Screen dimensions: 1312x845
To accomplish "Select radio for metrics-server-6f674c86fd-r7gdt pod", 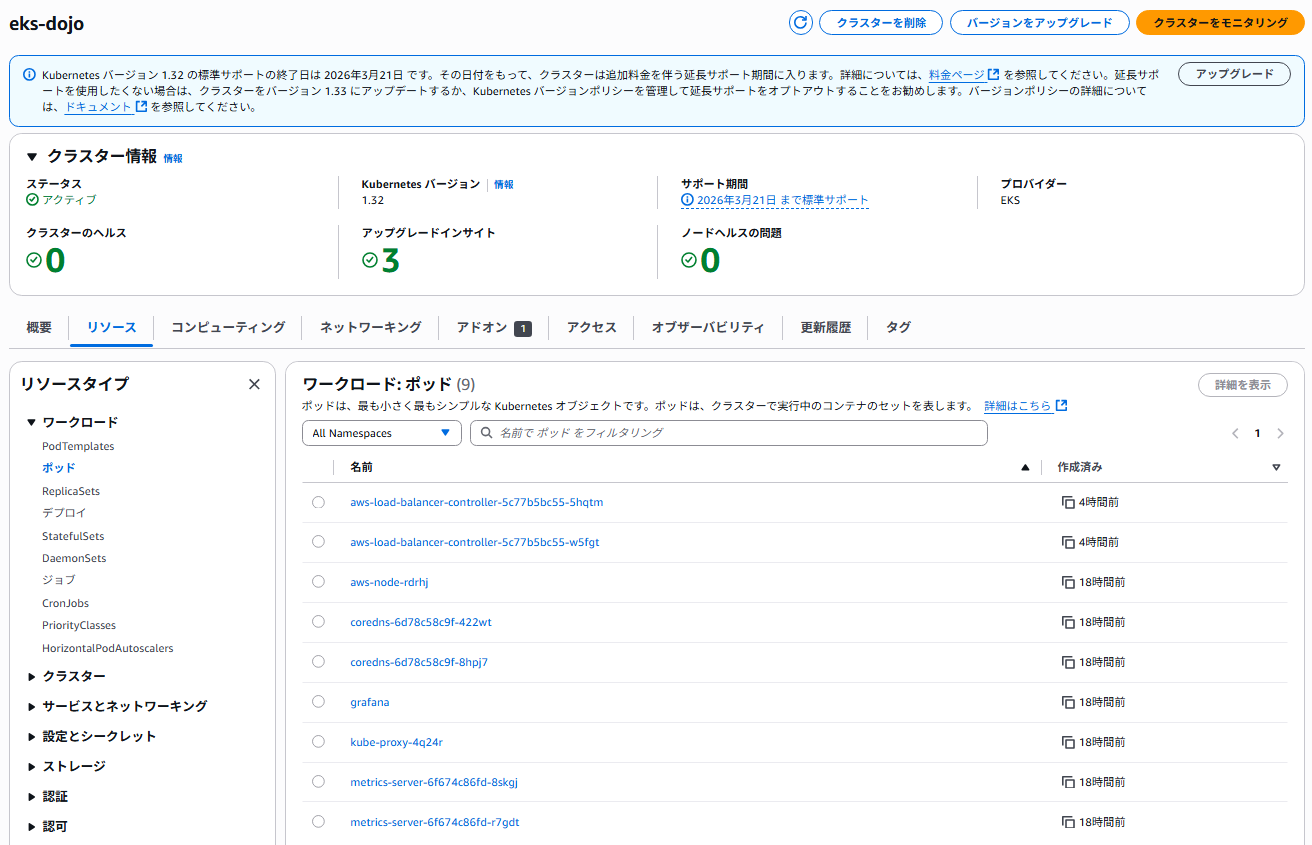I will tap(318, 822).
